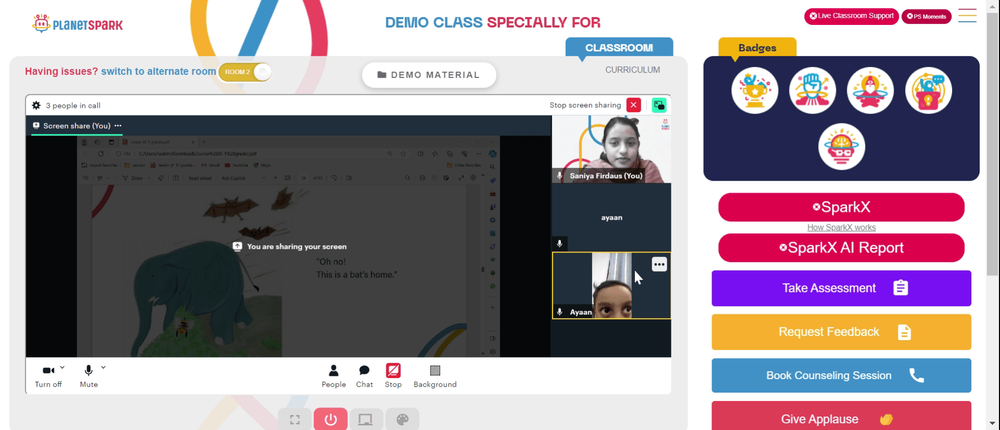This screenshot has height=430, width=1000.
Task: Expand camera options chevron
Action: (x=62, y=367)
